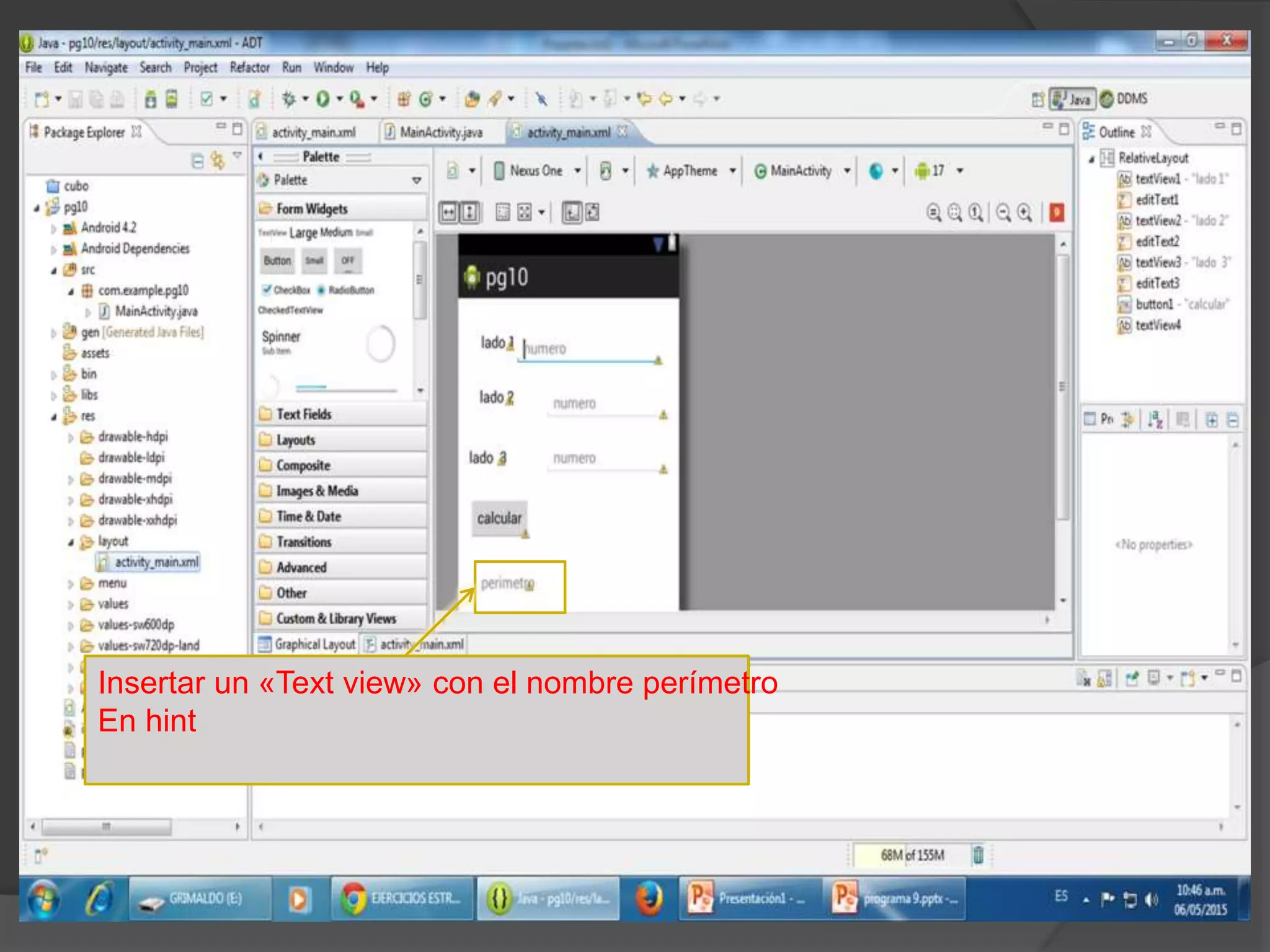
Task: Expand the Android 4.2 library node
Action: (54, 229)
